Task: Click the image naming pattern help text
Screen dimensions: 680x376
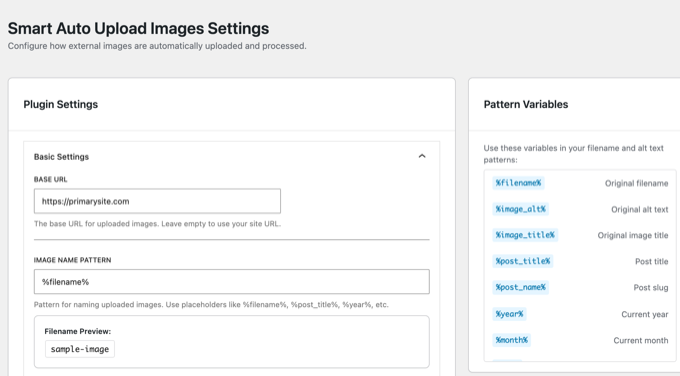Action: click(211, 304)
